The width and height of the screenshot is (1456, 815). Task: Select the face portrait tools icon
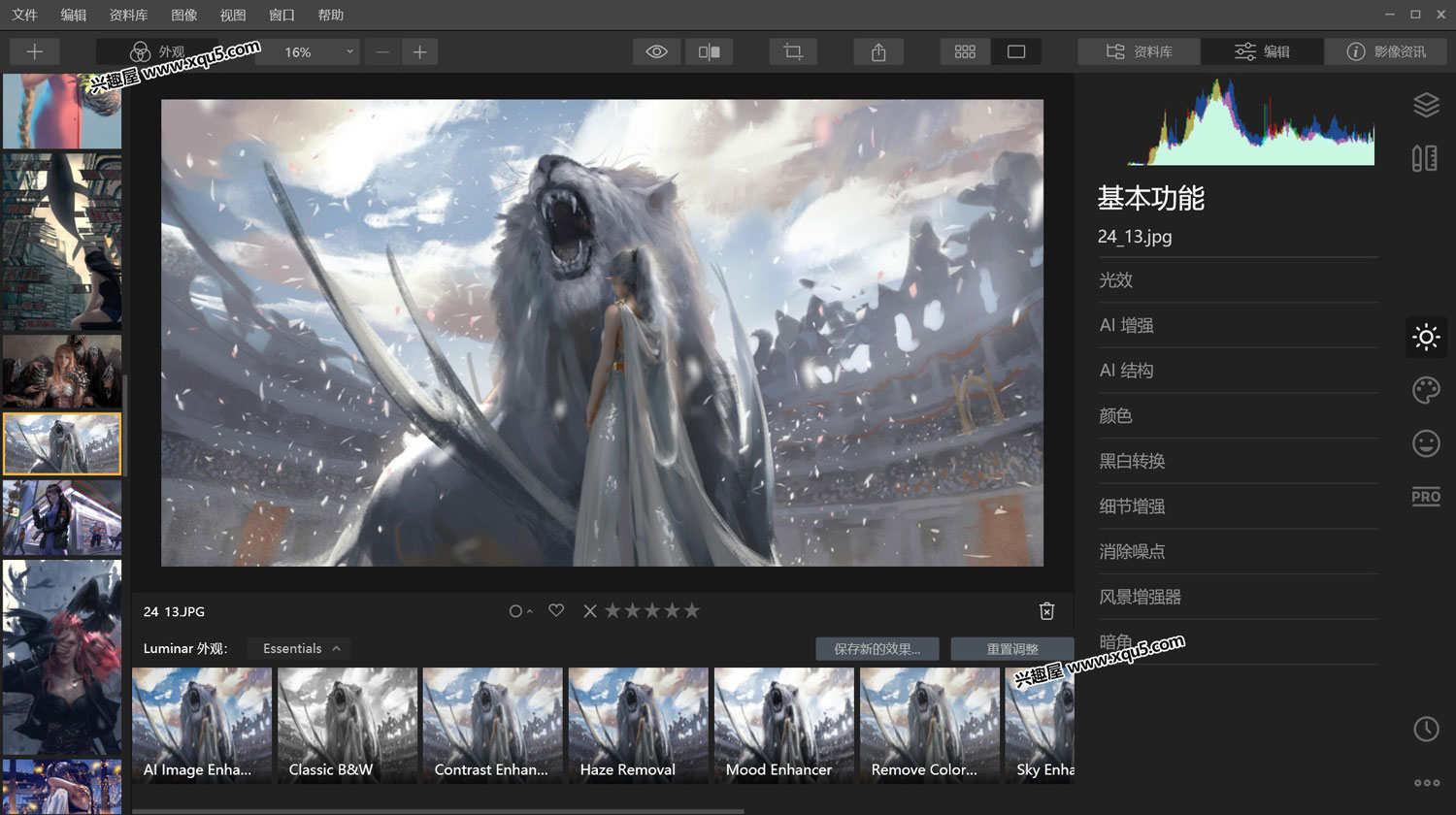tap(1426, 443)
